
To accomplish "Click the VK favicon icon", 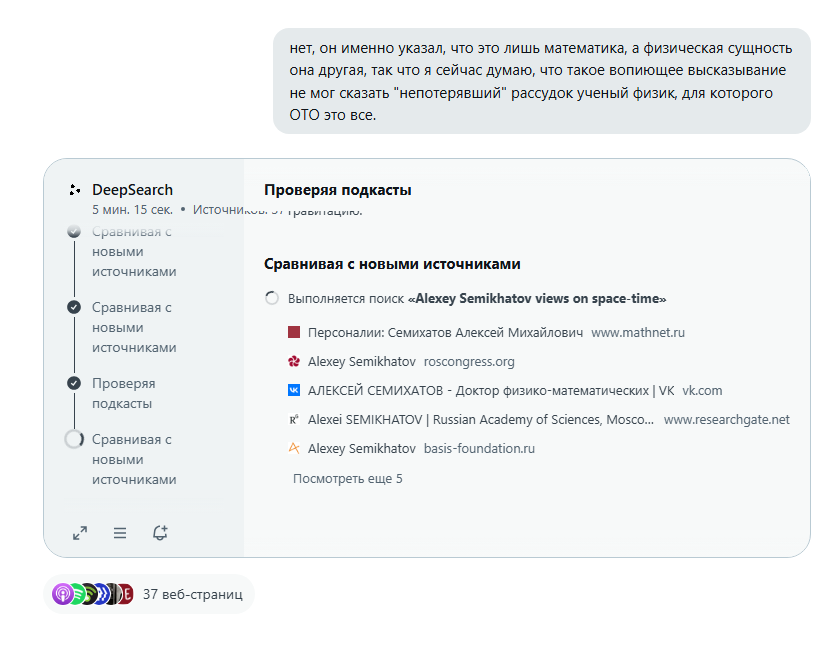I will [294, 390].
